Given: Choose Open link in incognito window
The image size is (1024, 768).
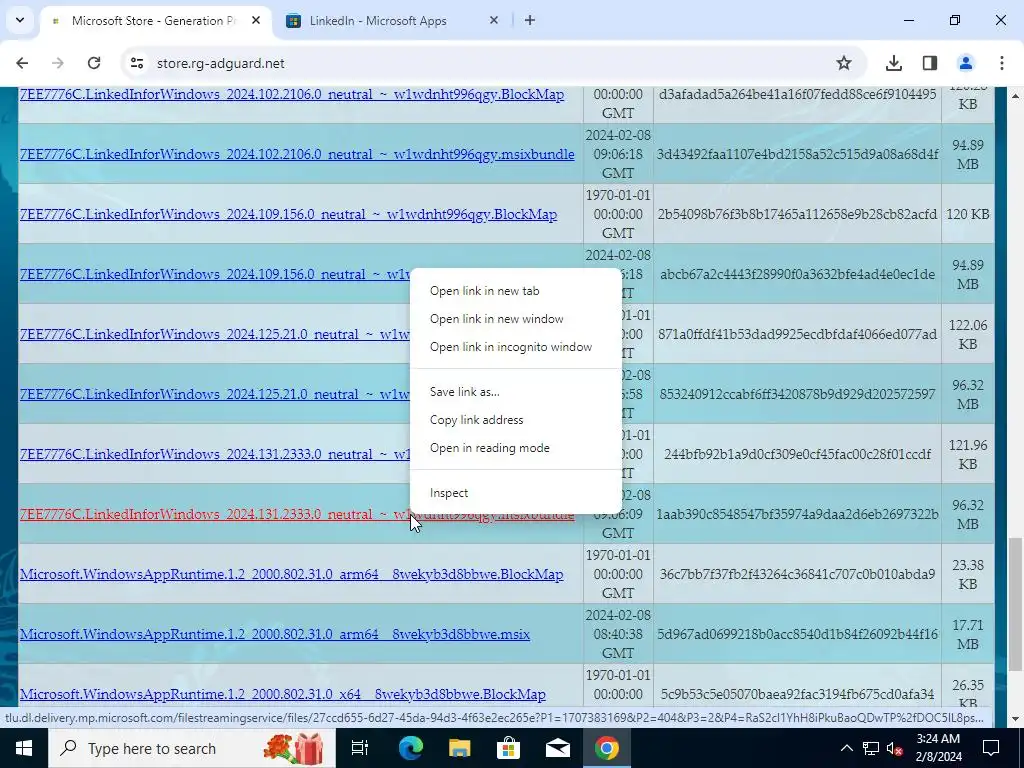Looking at the screenshot, I should pyautogui.click(x=511, y=347).
